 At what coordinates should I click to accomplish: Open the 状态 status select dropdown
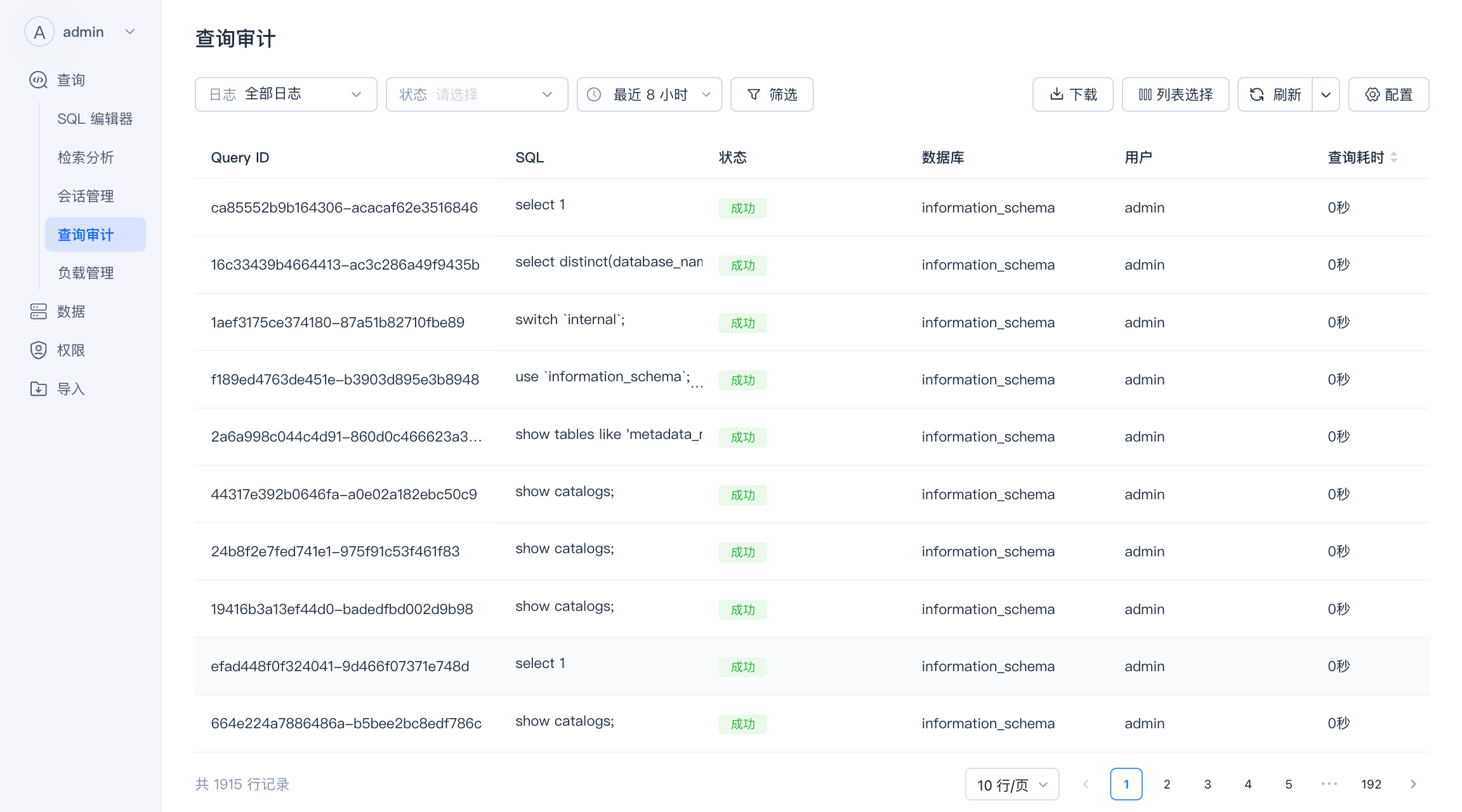(477, 95)
